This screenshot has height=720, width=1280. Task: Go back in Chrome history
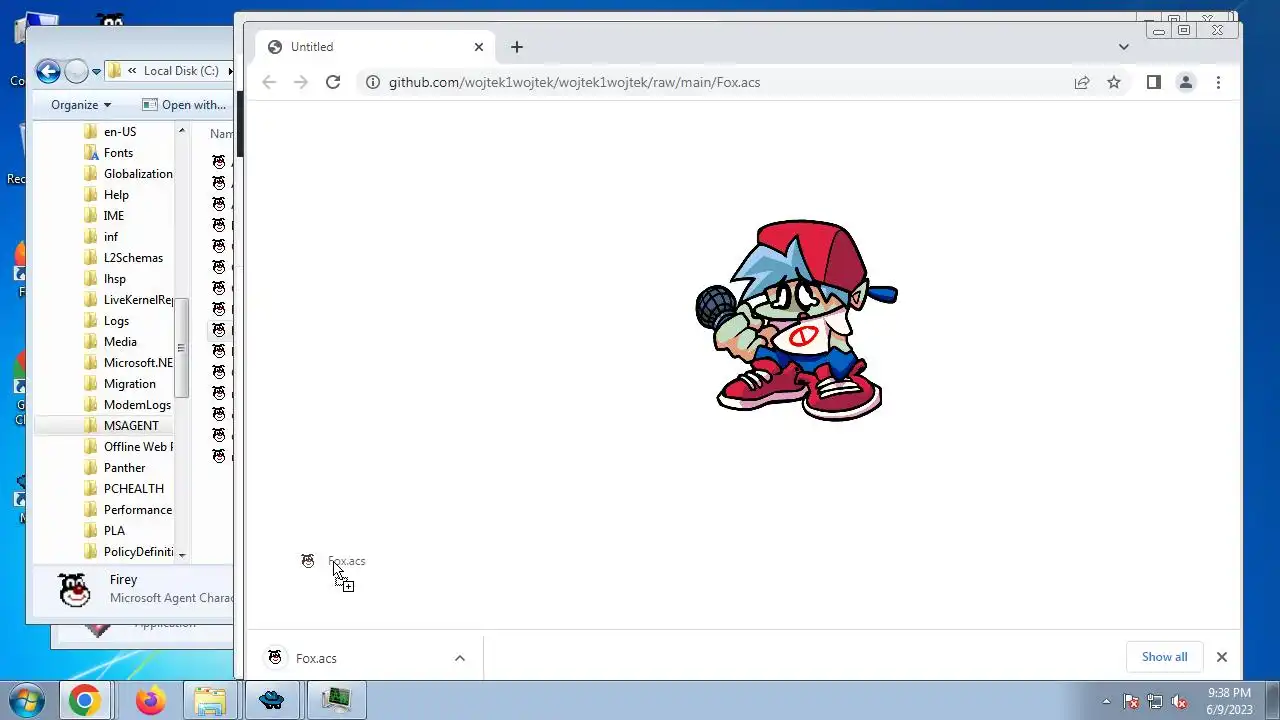pyautogui.click(x=268, y=82)
